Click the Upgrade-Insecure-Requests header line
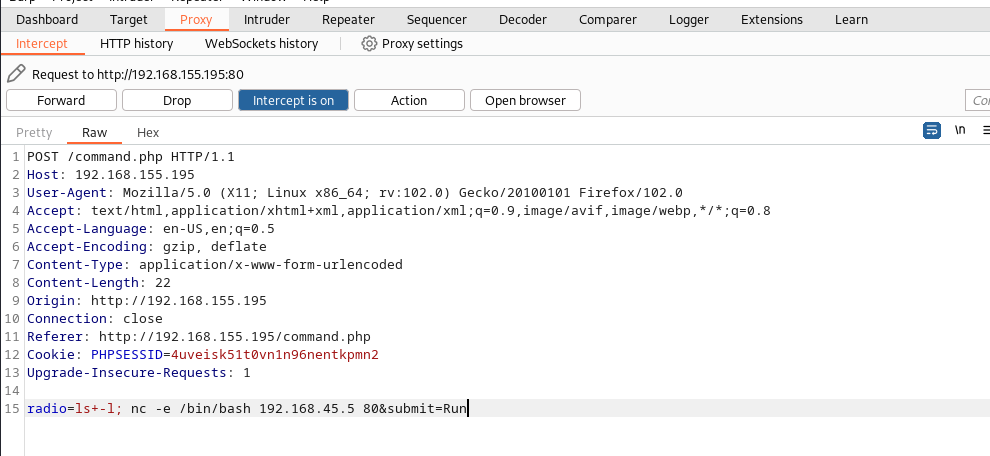This screenshot has height=456, width=990. tap(138, 373)
